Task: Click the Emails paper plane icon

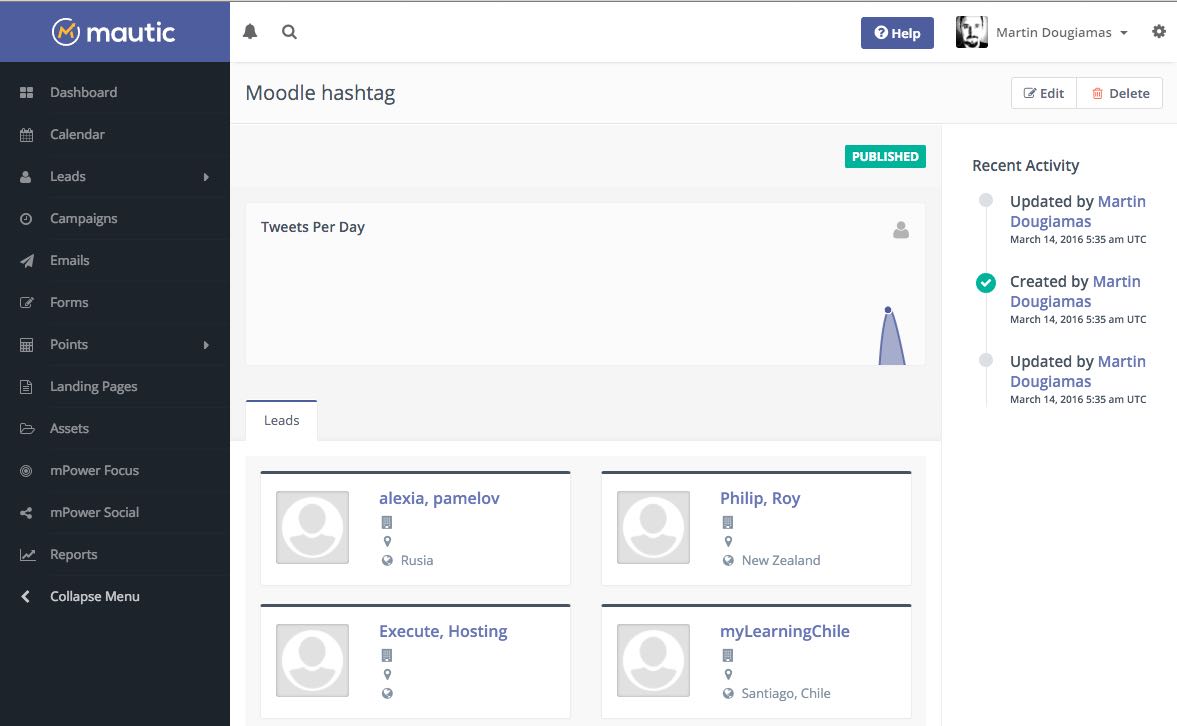Action: (26, 261)
